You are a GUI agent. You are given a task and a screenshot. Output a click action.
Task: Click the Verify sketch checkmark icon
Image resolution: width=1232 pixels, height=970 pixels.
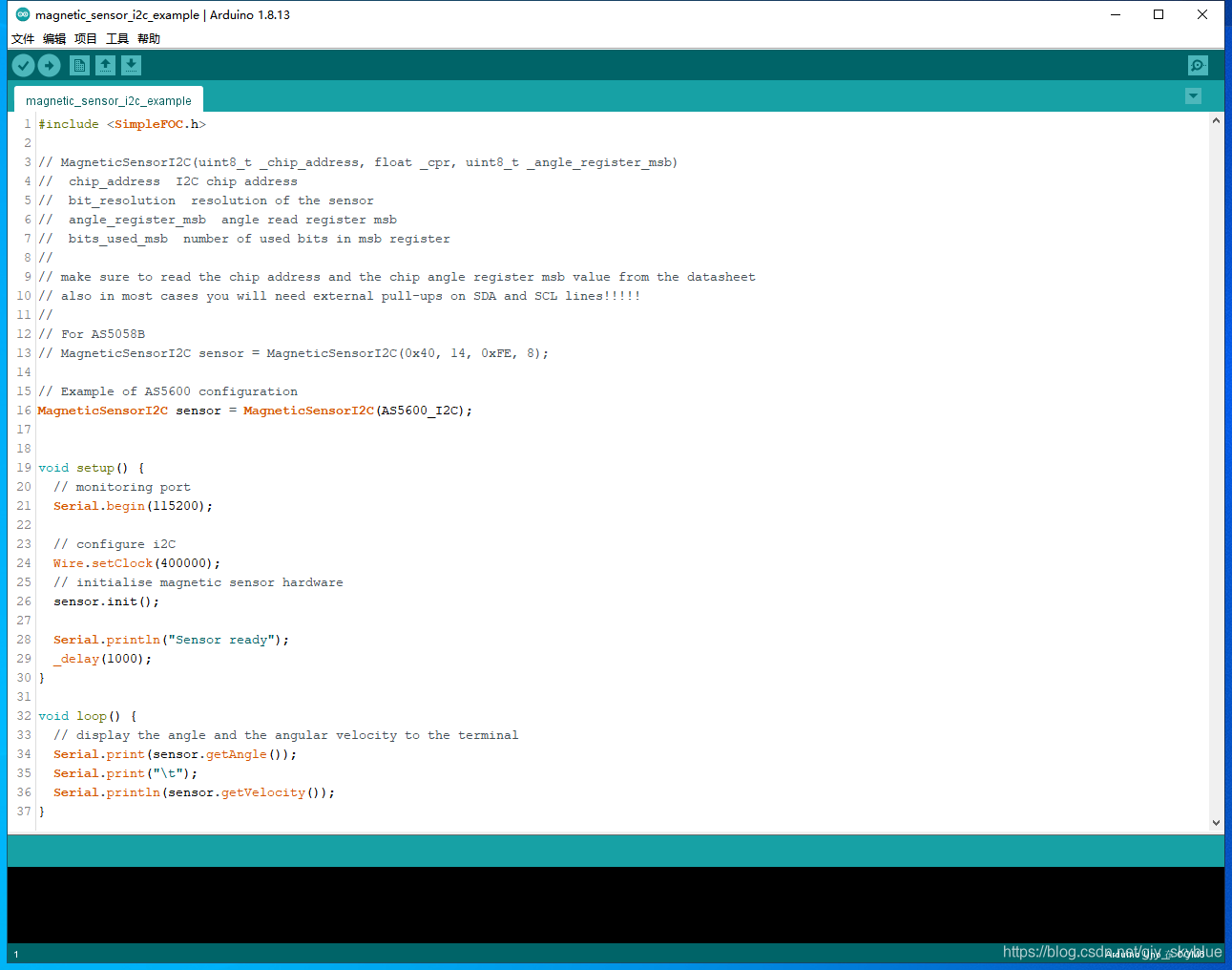23,65
